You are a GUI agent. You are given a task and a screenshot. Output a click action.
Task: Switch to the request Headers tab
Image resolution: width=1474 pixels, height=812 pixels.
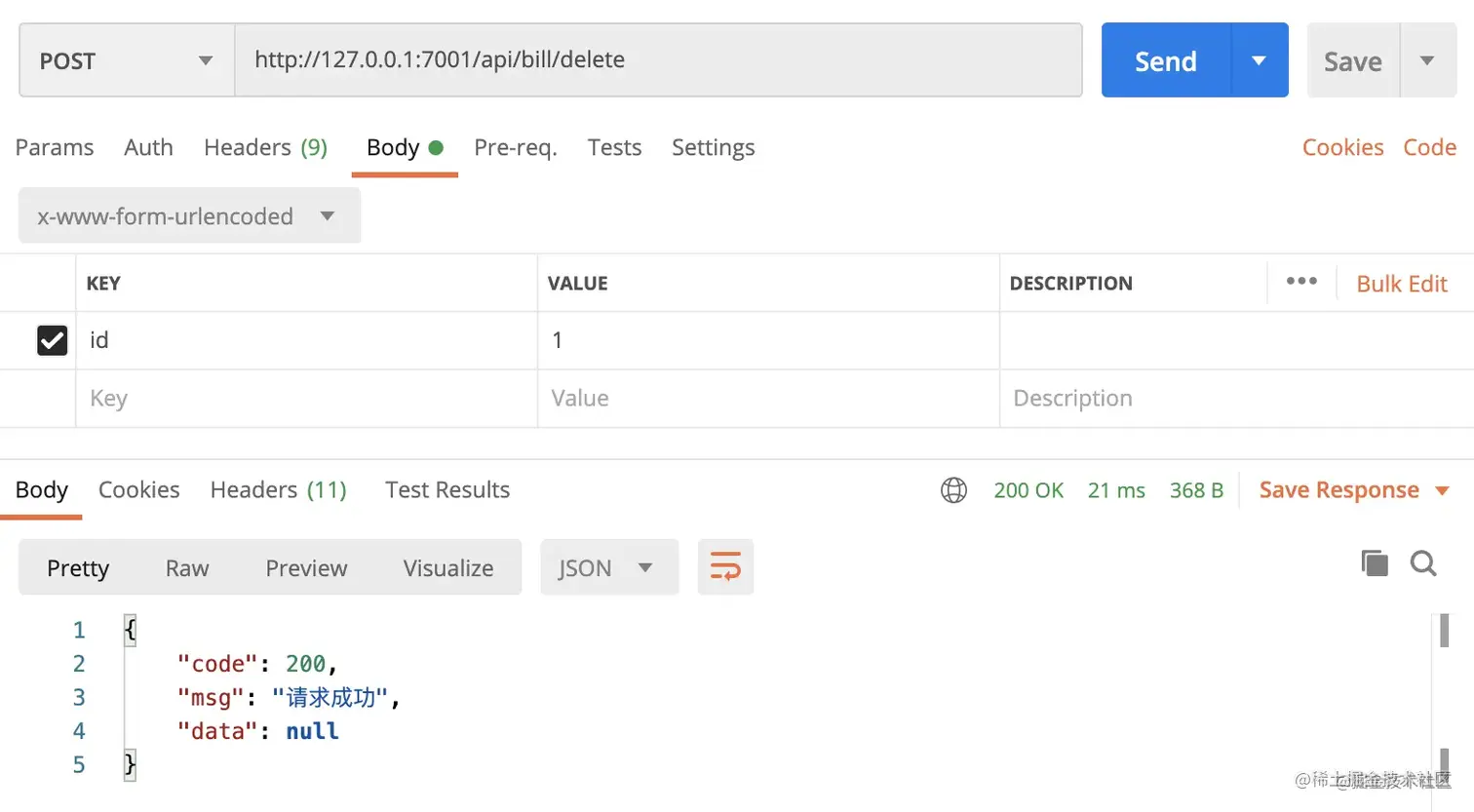[x=265, y=147]
